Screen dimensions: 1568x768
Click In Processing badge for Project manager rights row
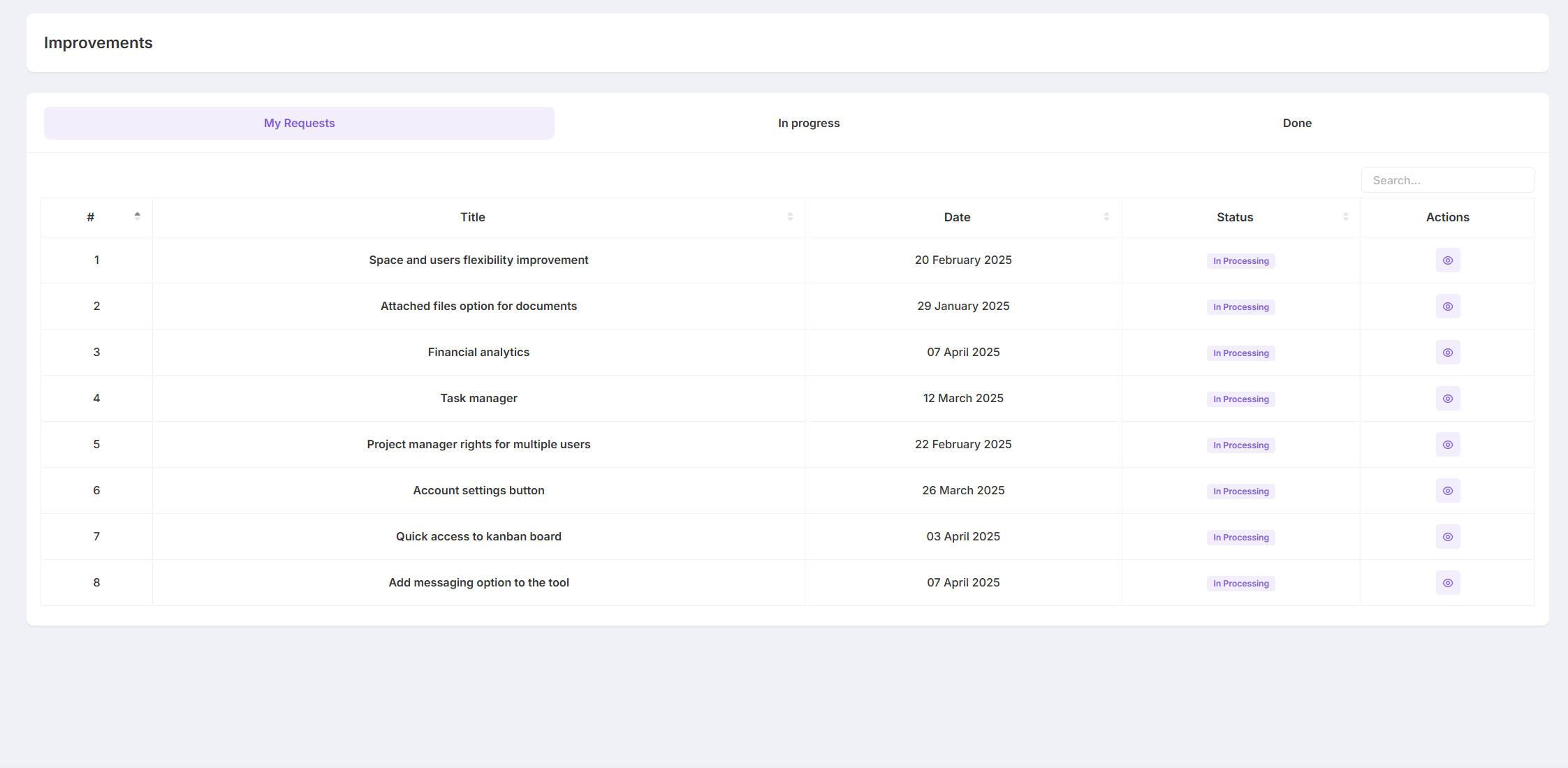click(x=1240, y=445)
